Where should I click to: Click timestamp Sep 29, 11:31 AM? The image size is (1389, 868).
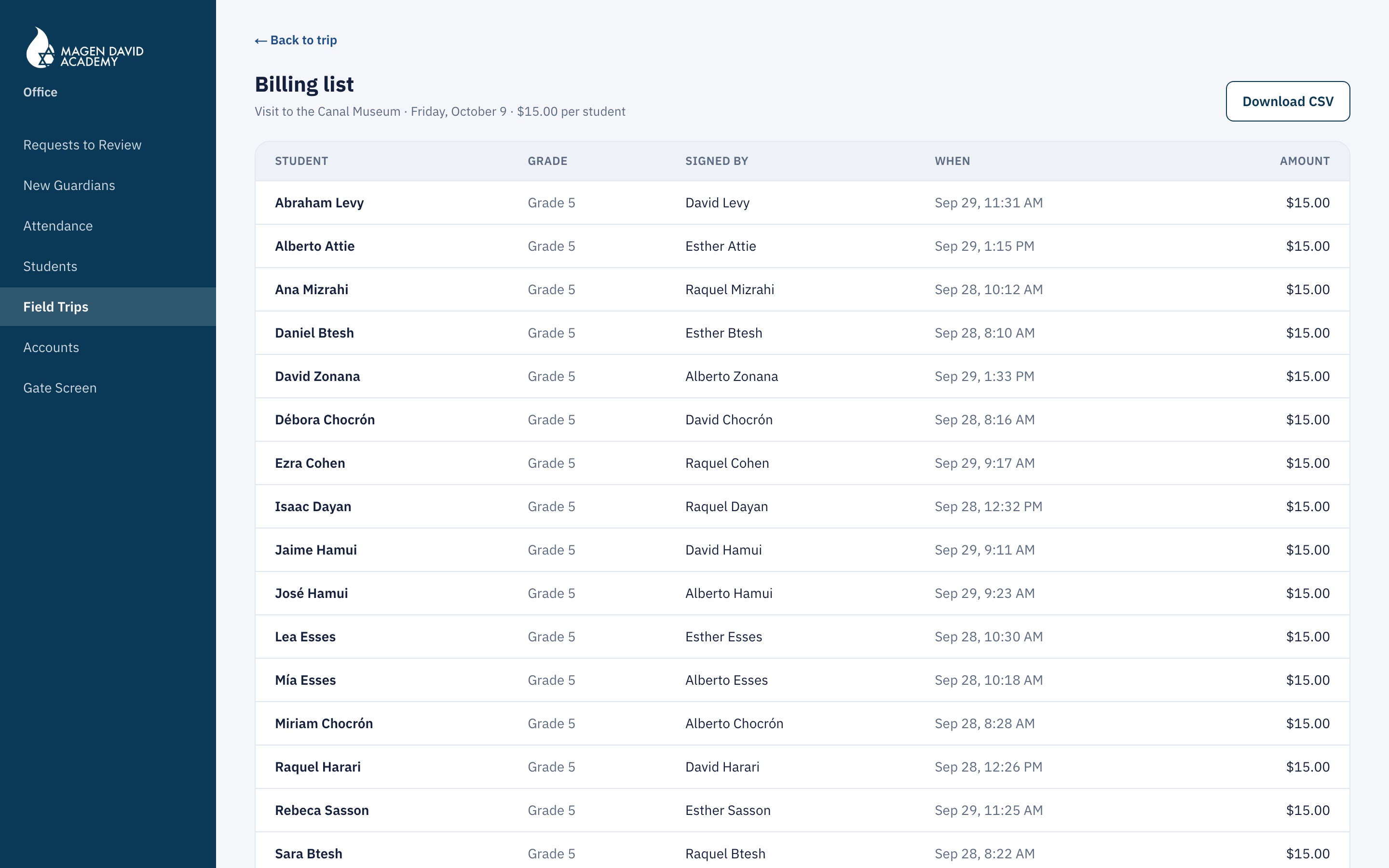988,203
